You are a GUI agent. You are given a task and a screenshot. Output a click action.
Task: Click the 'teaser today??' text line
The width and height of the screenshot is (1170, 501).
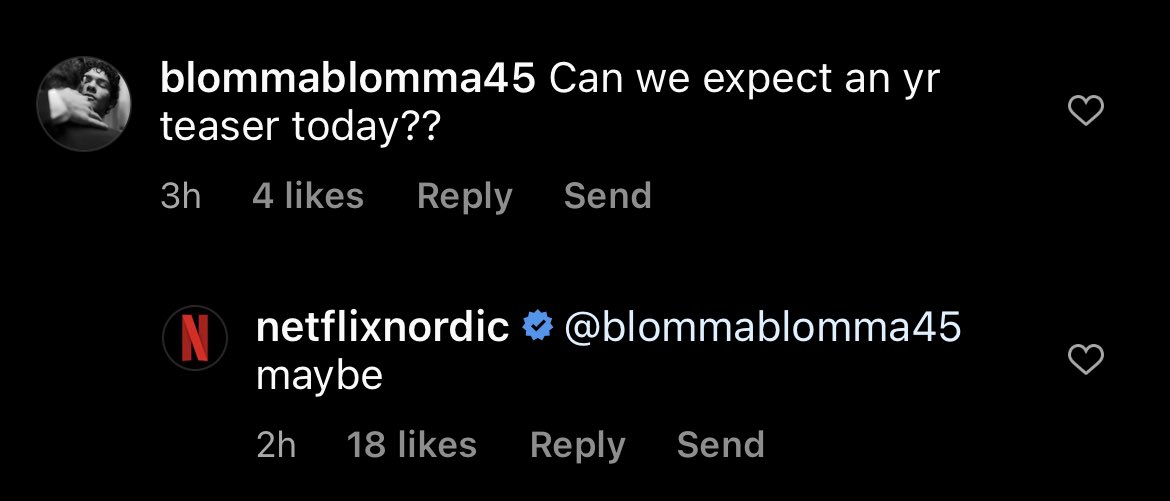tap(301, 129)
